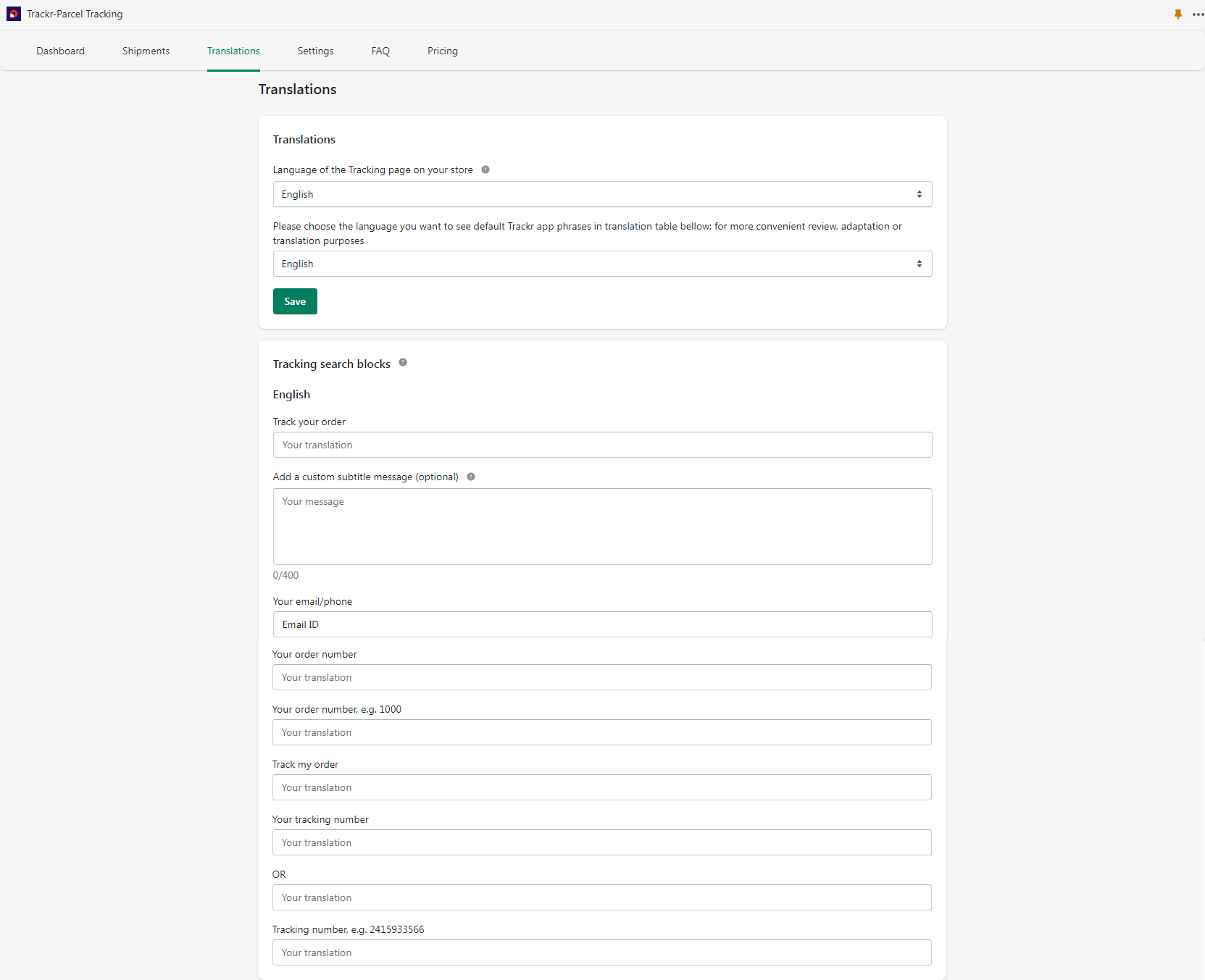The height and width of the screenshot is (980, 1205).
Task: Open the FAQ tab
Action: coord(380,51)
